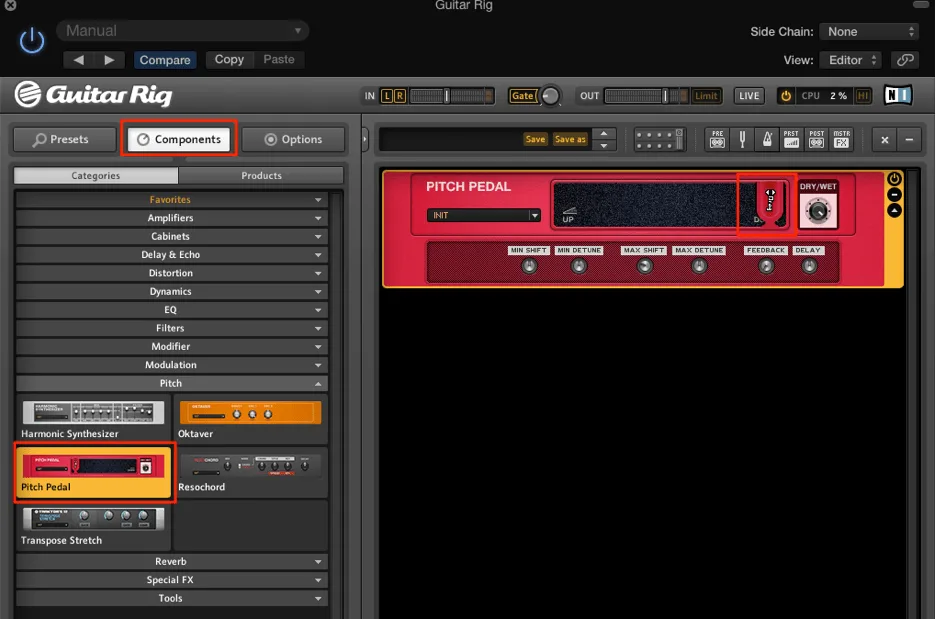936x619 pixels.
Task: Click the Save as button
Action: click(x=570, y=139)
